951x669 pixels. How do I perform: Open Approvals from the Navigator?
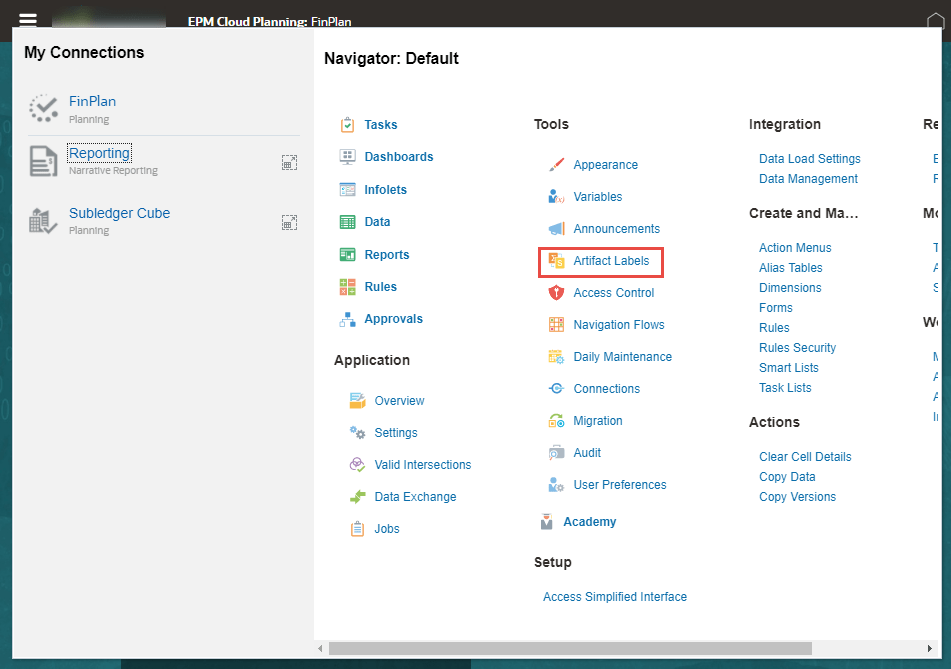point(393,319)
